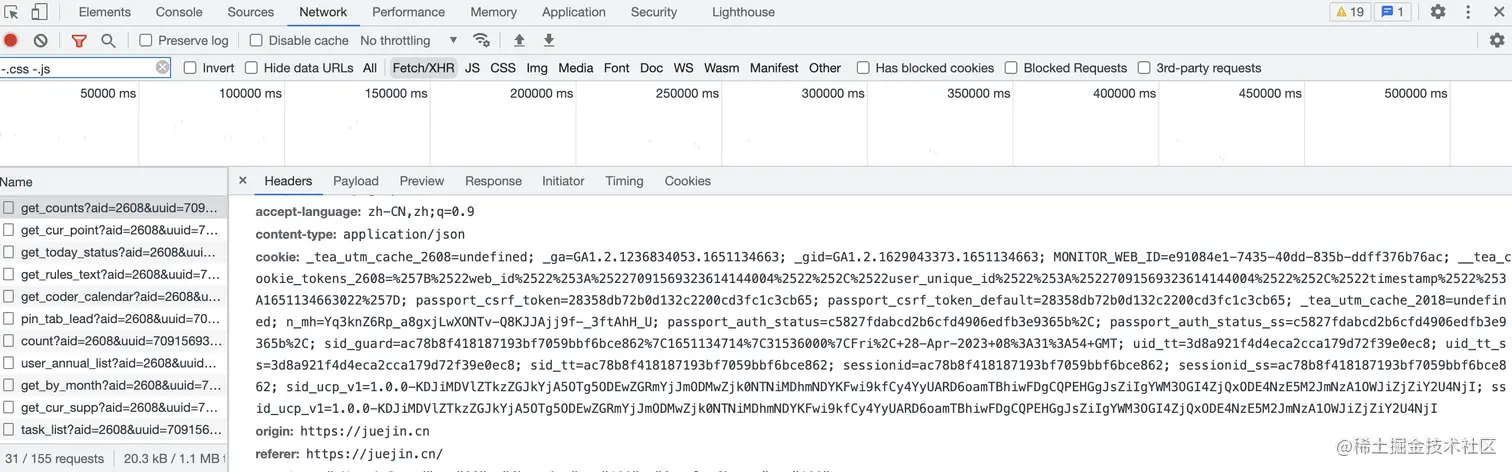Enable Disable cache checkbox
This screenshot has width=1512, height=472.
coord(256,40)
